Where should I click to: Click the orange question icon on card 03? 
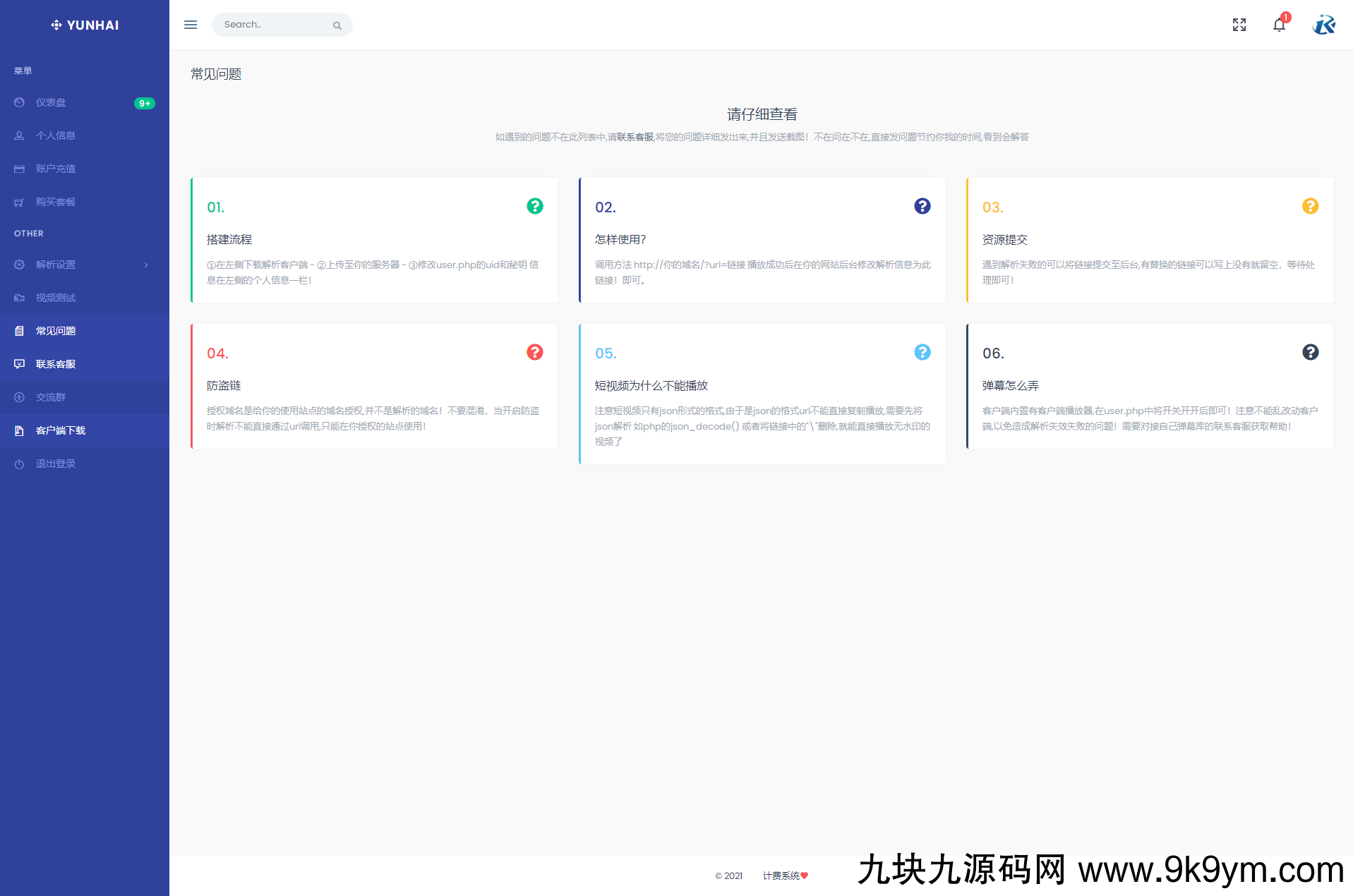tap(1310, 206)
